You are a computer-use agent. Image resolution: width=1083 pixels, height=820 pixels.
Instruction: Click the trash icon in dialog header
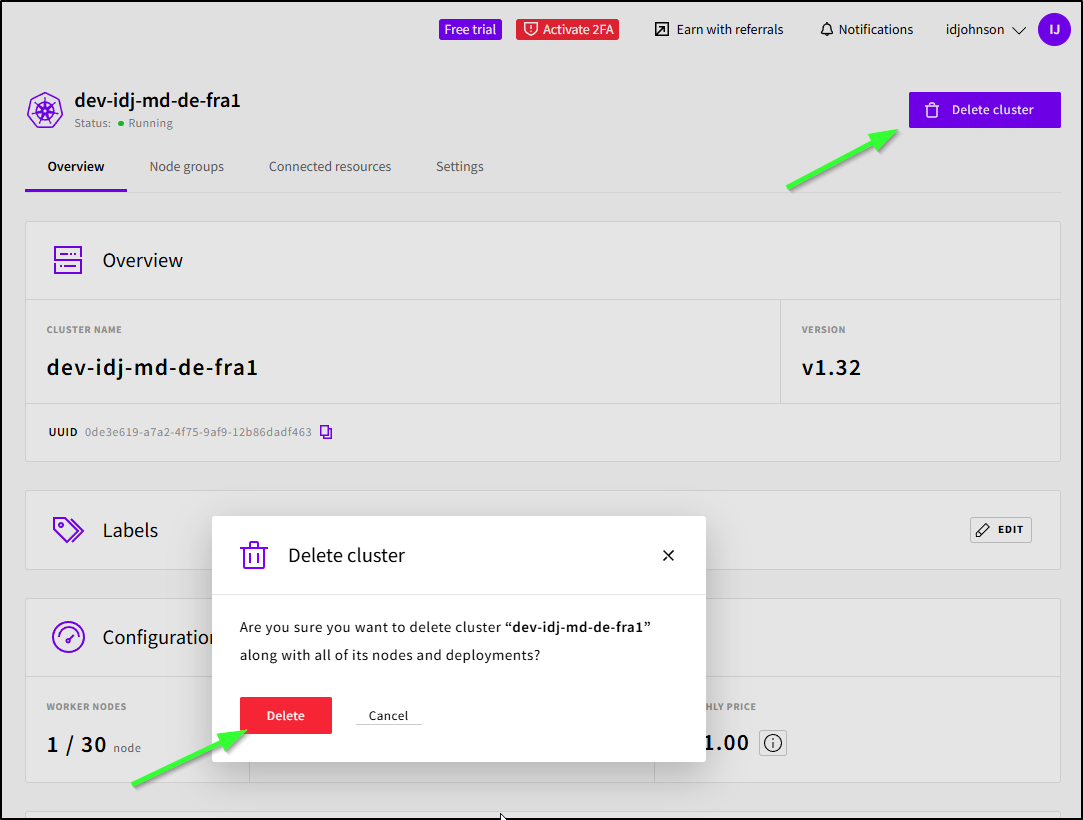click(x=254, y=555)
